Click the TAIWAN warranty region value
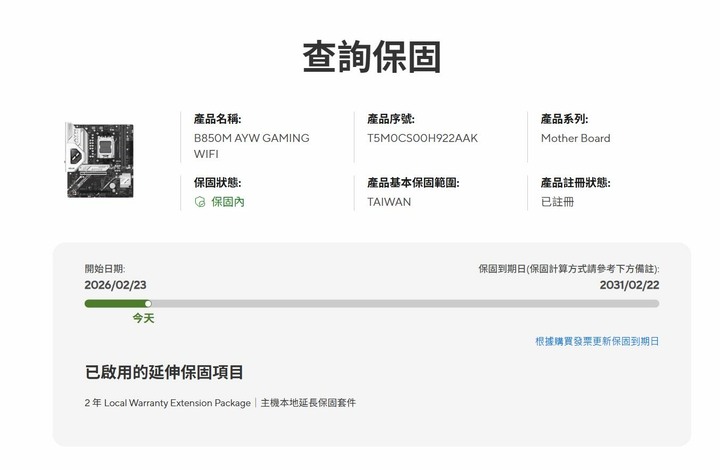720x470 pixels. pos(389,202)
